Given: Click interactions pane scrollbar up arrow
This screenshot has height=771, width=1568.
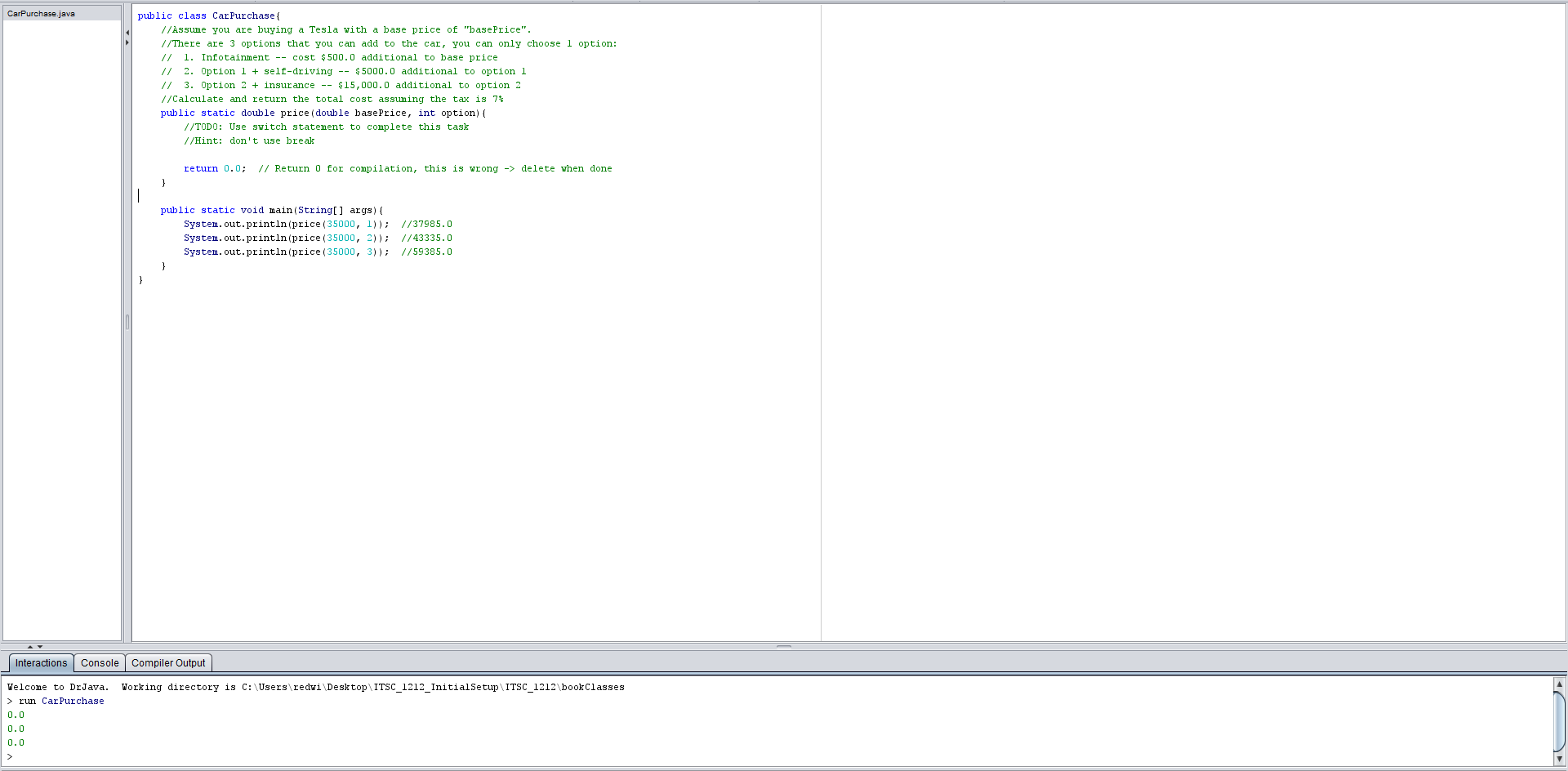Looking at the screenshot, I should tap(1559, 684).
